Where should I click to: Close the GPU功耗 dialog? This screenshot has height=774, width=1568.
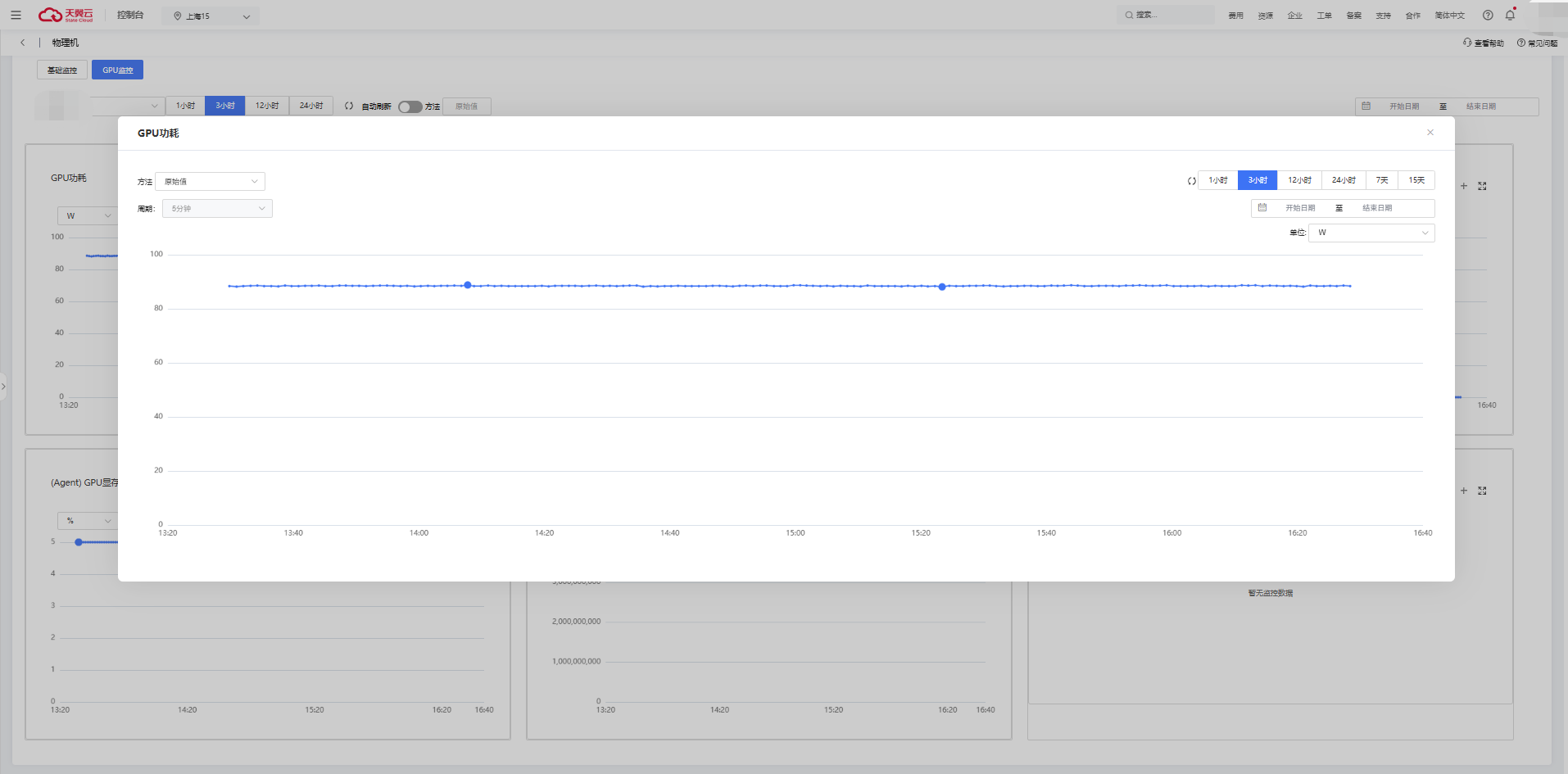point(1430,133)
